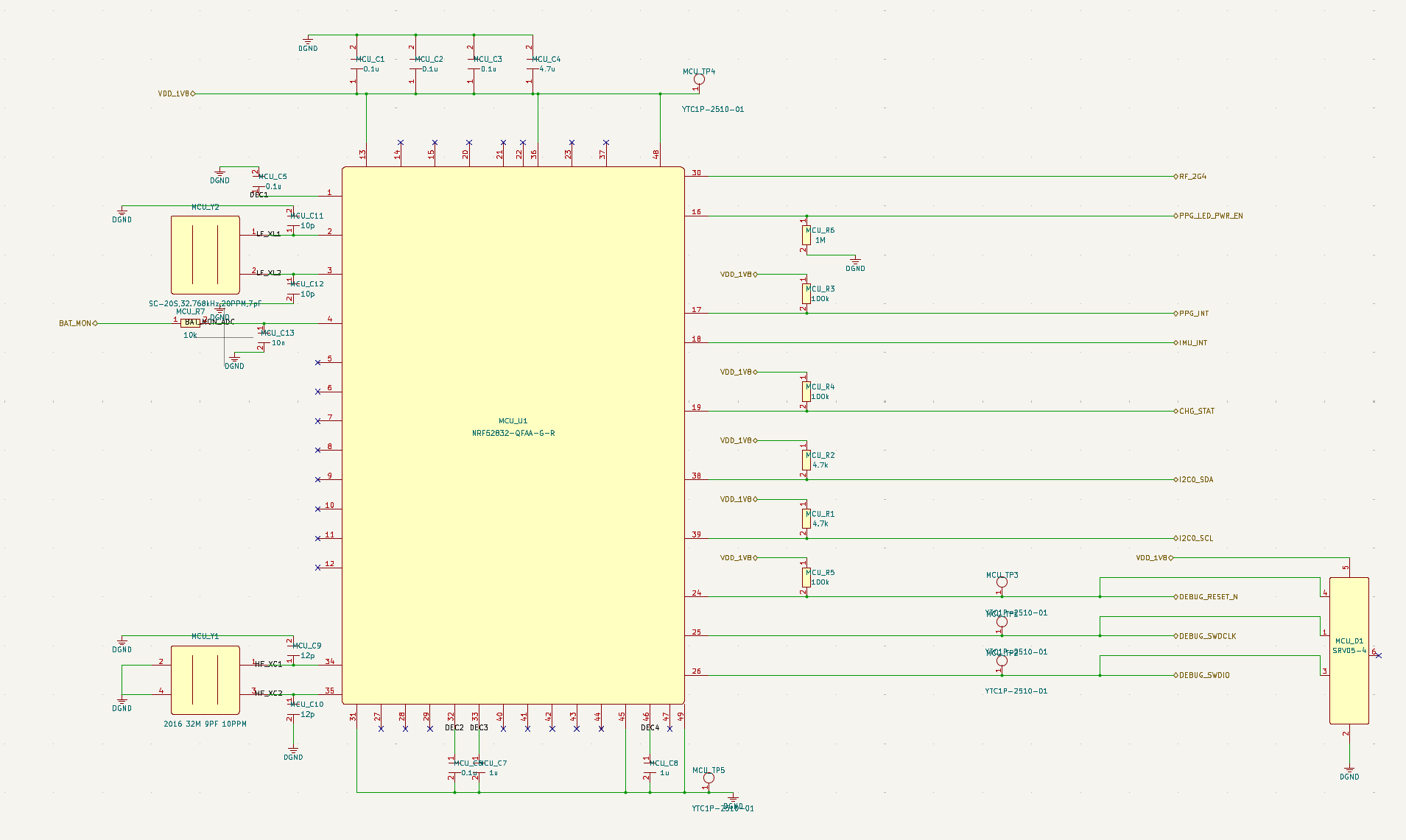
Task: Click the DGND symbol below MCU_C10
Action: [293, 753]
